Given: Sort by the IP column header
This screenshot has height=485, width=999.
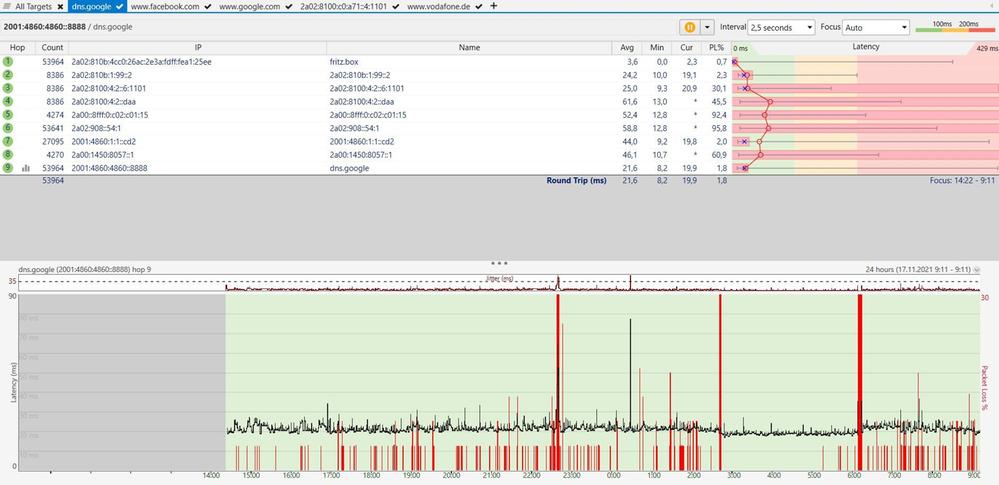Looking at the screenshot, I should pyautogui.click(x=198, y=47).
